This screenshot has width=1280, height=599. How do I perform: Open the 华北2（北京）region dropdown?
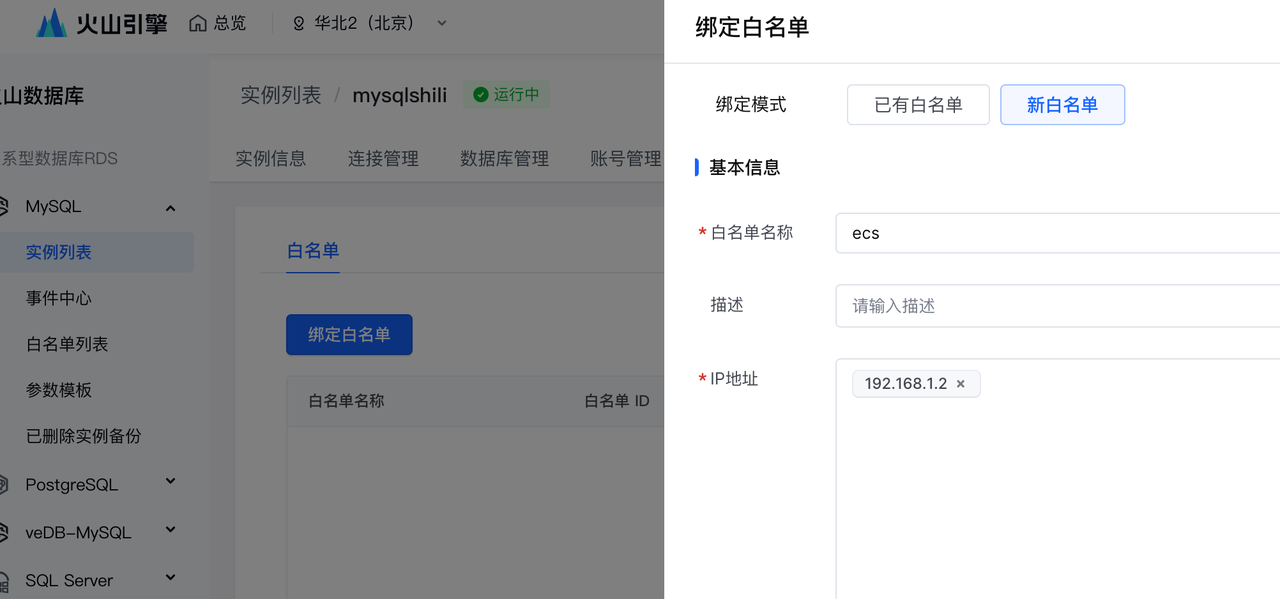pos(442,23)
